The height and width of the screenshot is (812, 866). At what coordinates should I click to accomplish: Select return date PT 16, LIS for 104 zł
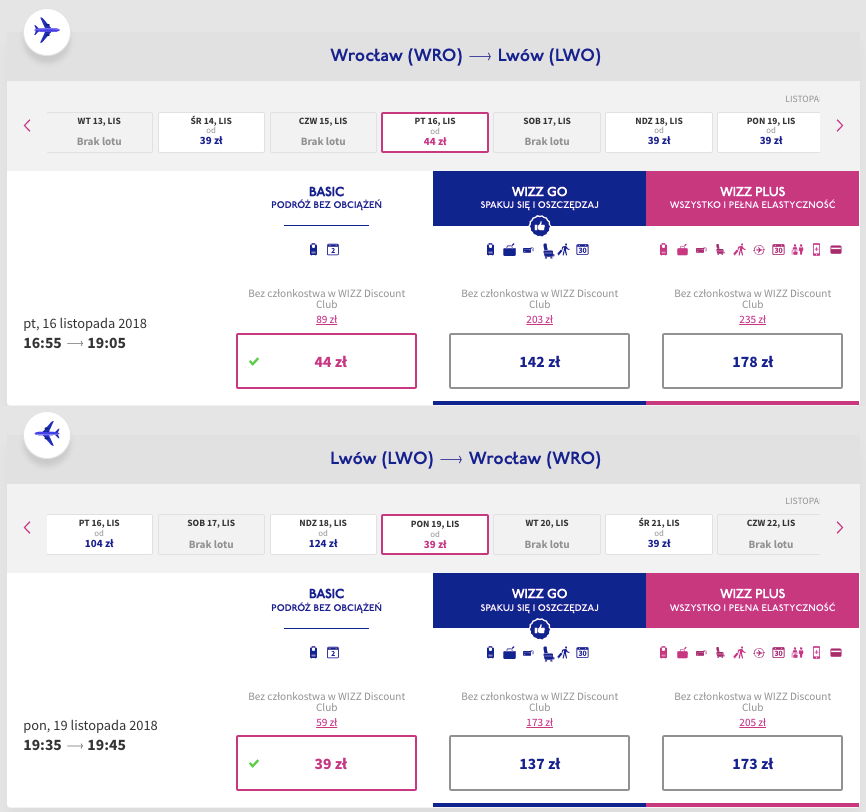[99, 534]
